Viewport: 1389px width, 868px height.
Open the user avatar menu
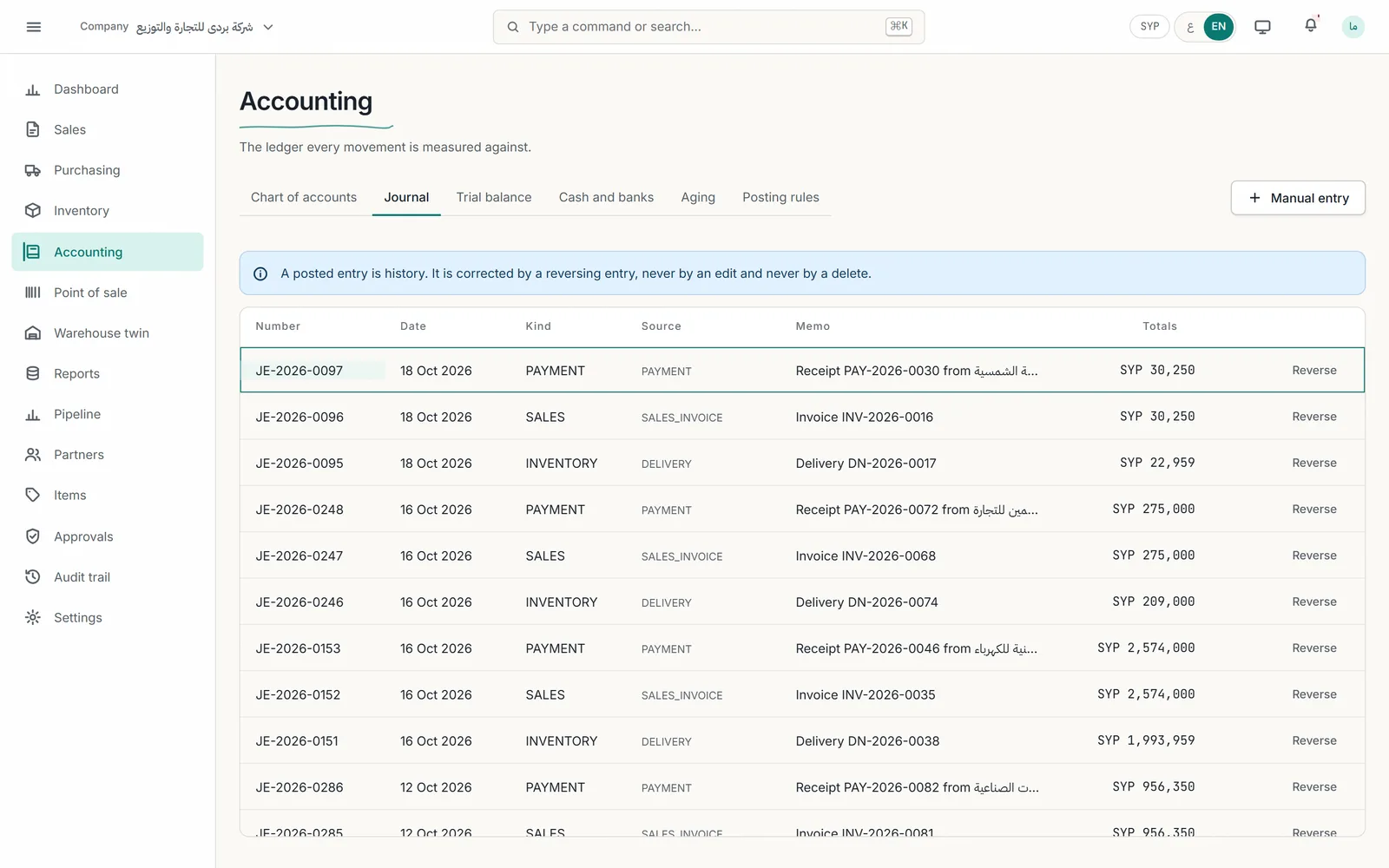coord(1353,27)
